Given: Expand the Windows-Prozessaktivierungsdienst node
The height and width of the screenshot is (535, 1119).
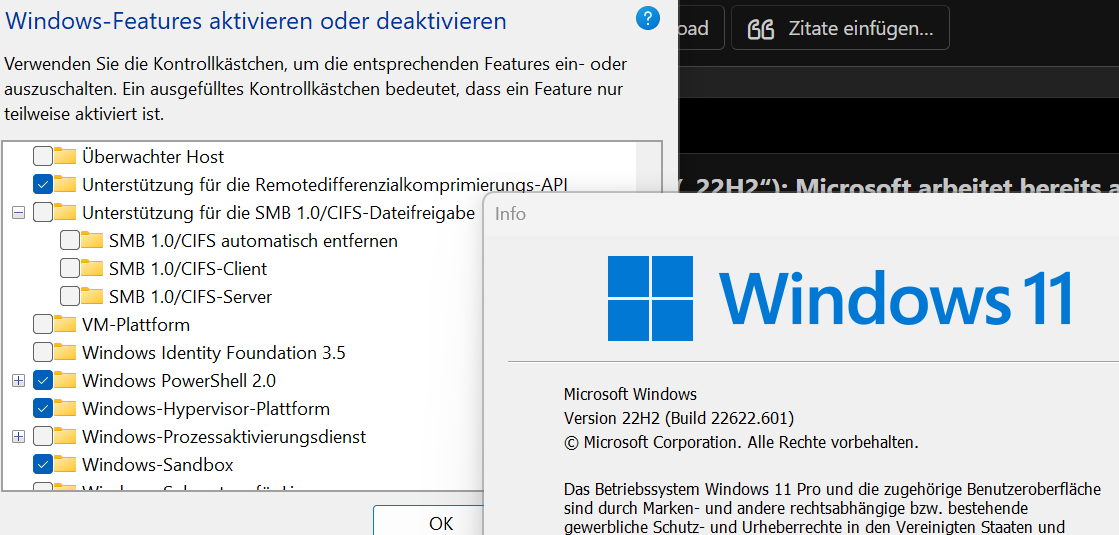Looking at the screenshot, I should 19,437.
